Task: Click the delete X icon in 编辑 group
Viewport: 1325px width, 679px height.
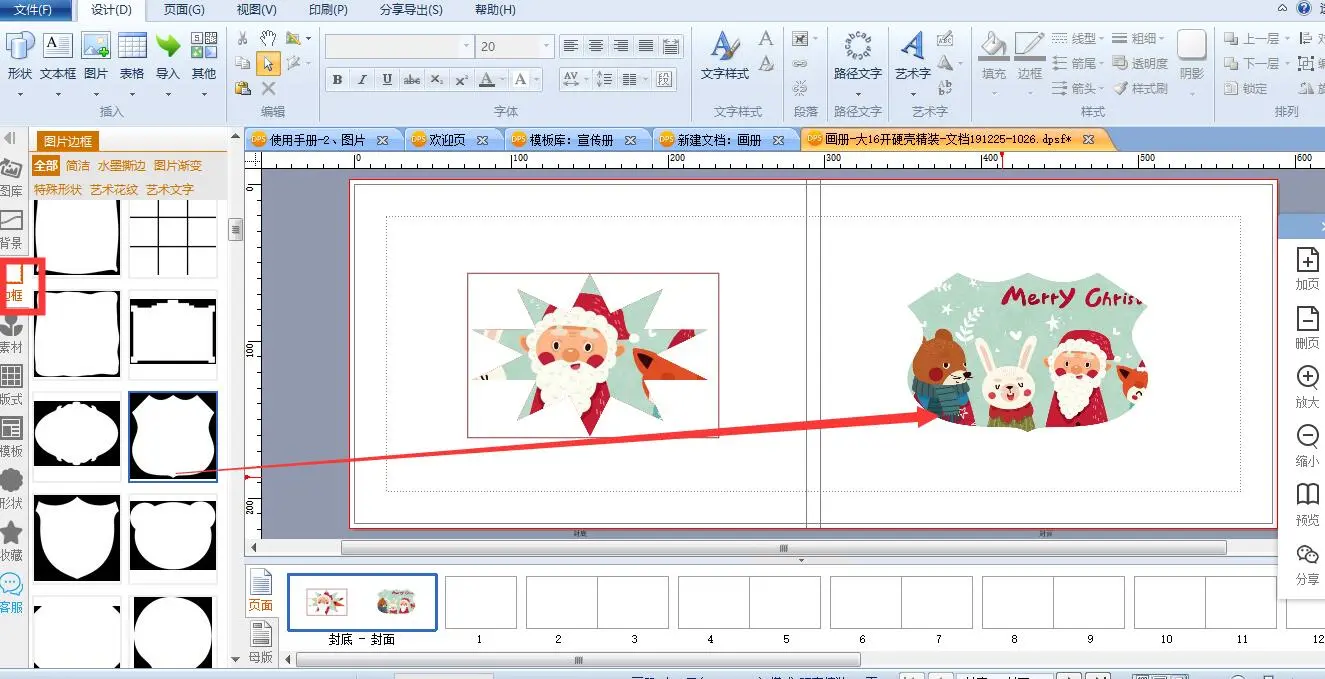Action: click(267, 88)
